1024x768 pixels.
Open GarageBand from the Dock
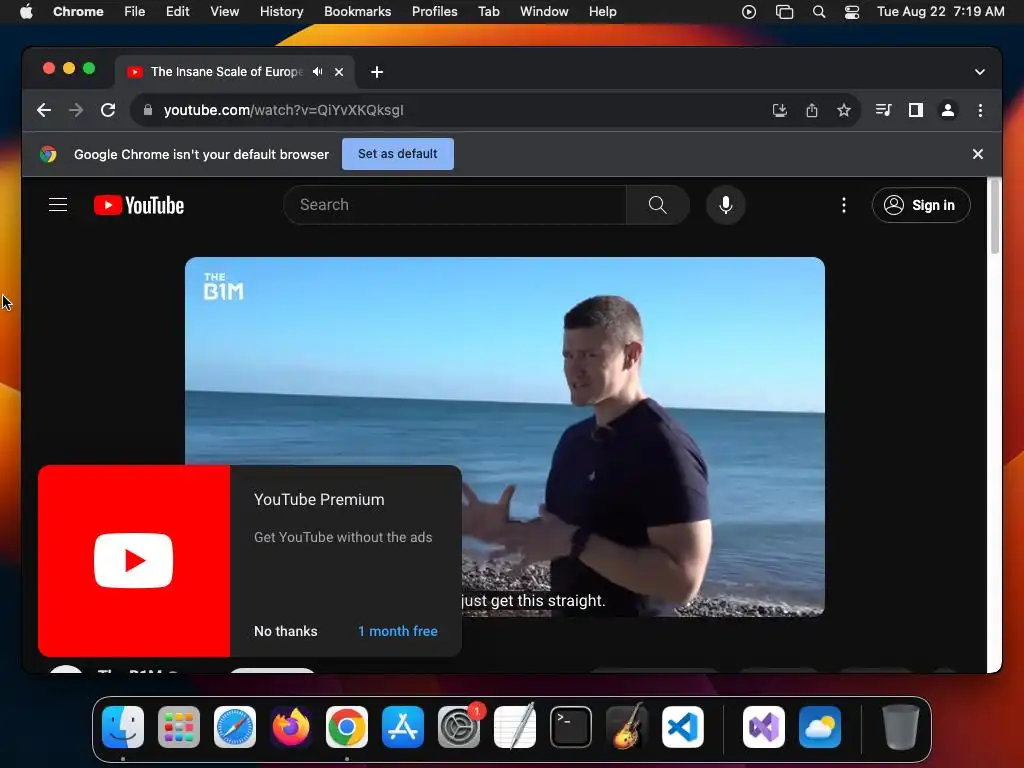click(x=627, y=727)
